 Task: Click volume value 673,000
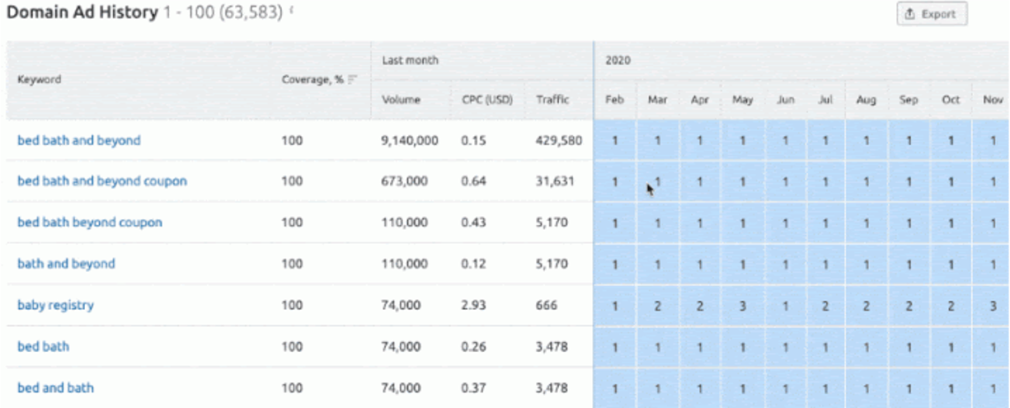pyautogui.click(x=405, y=181)
